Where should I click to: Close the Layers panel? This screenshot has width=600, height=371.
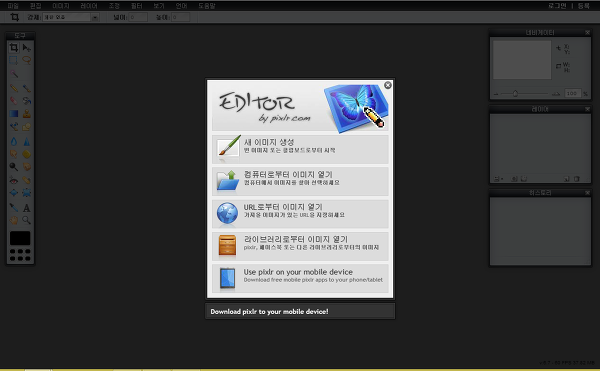(x=587, y=109)
